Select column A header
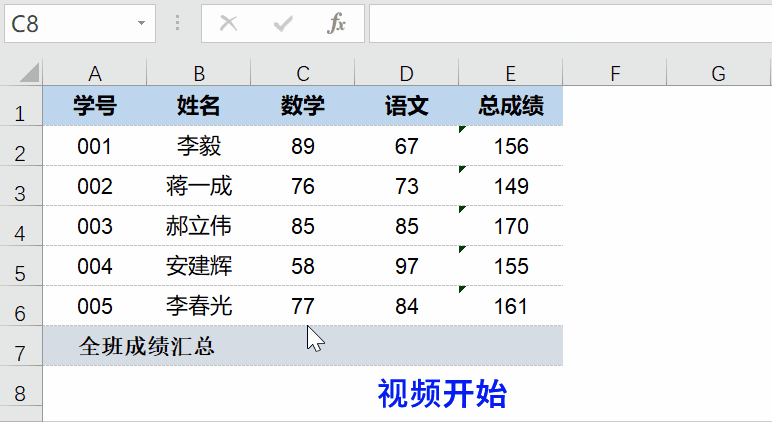The image size is (772, 422). coord(95,74)
